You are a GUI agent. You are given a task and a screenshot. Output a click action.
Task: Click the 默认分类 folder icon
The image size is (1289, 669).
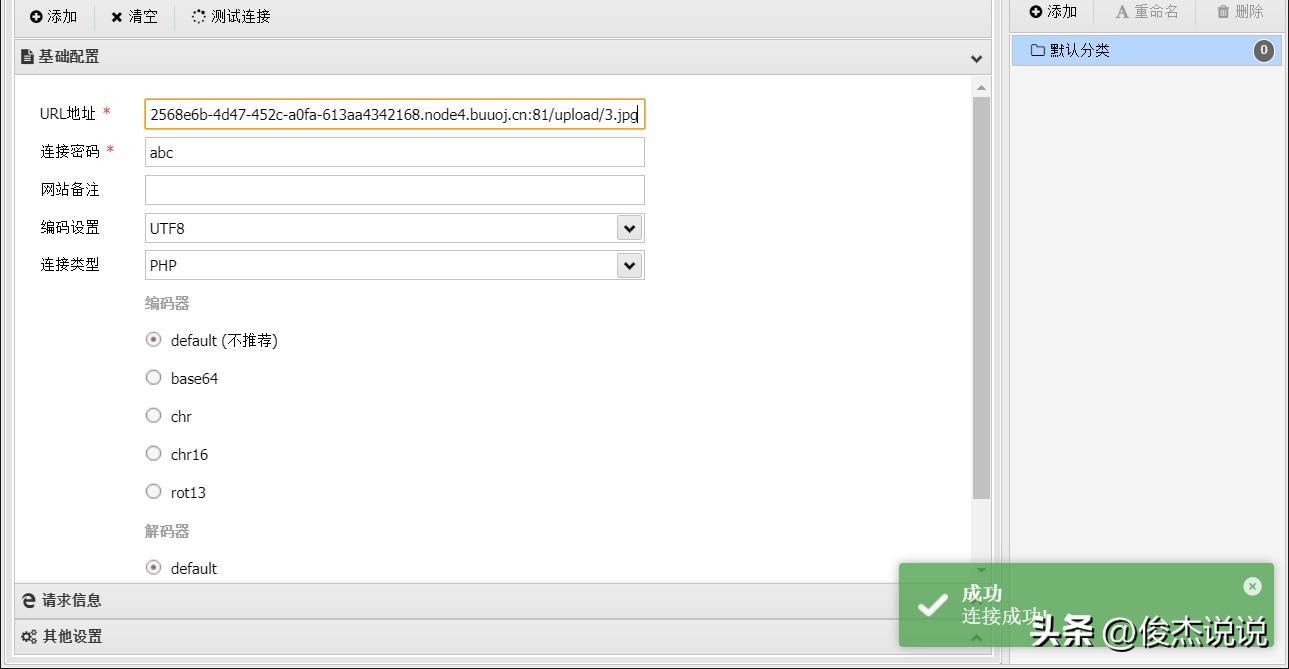click(x=1037, y=50)
